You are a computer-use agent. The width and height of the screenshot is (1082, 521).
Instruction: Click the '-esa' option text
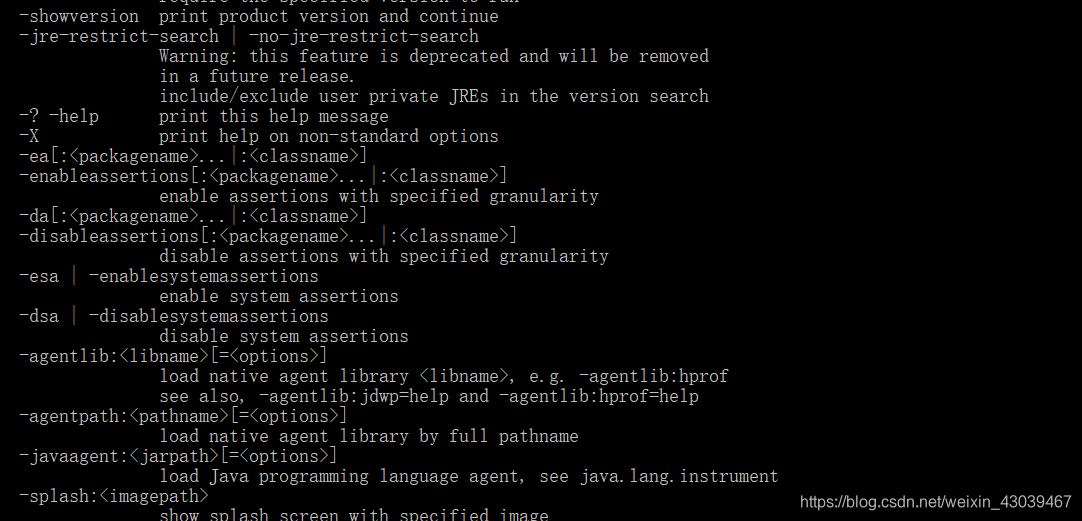[39, 276]
